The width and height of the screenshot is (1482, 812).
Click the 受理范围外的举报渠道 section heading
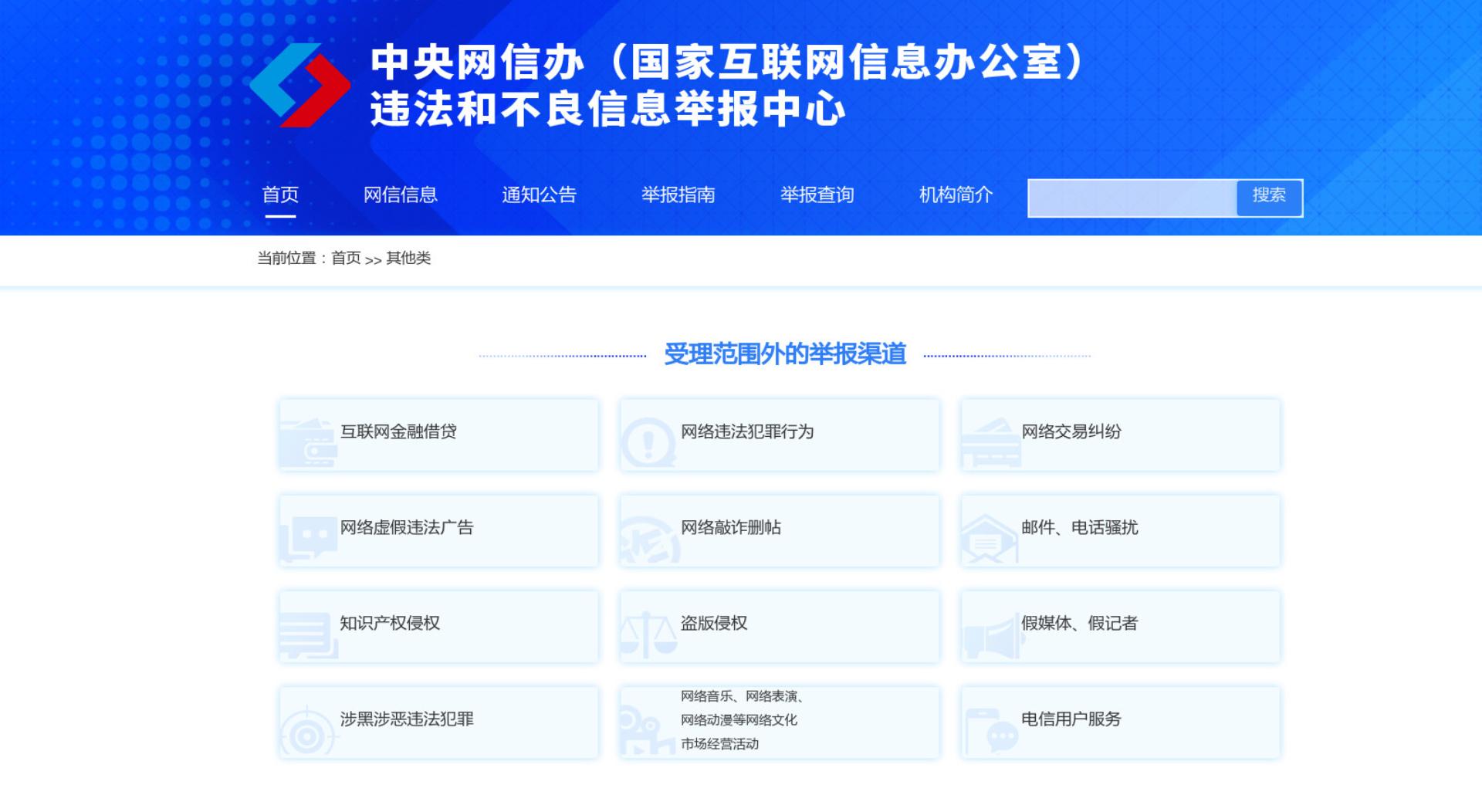[x=785, y=354]
